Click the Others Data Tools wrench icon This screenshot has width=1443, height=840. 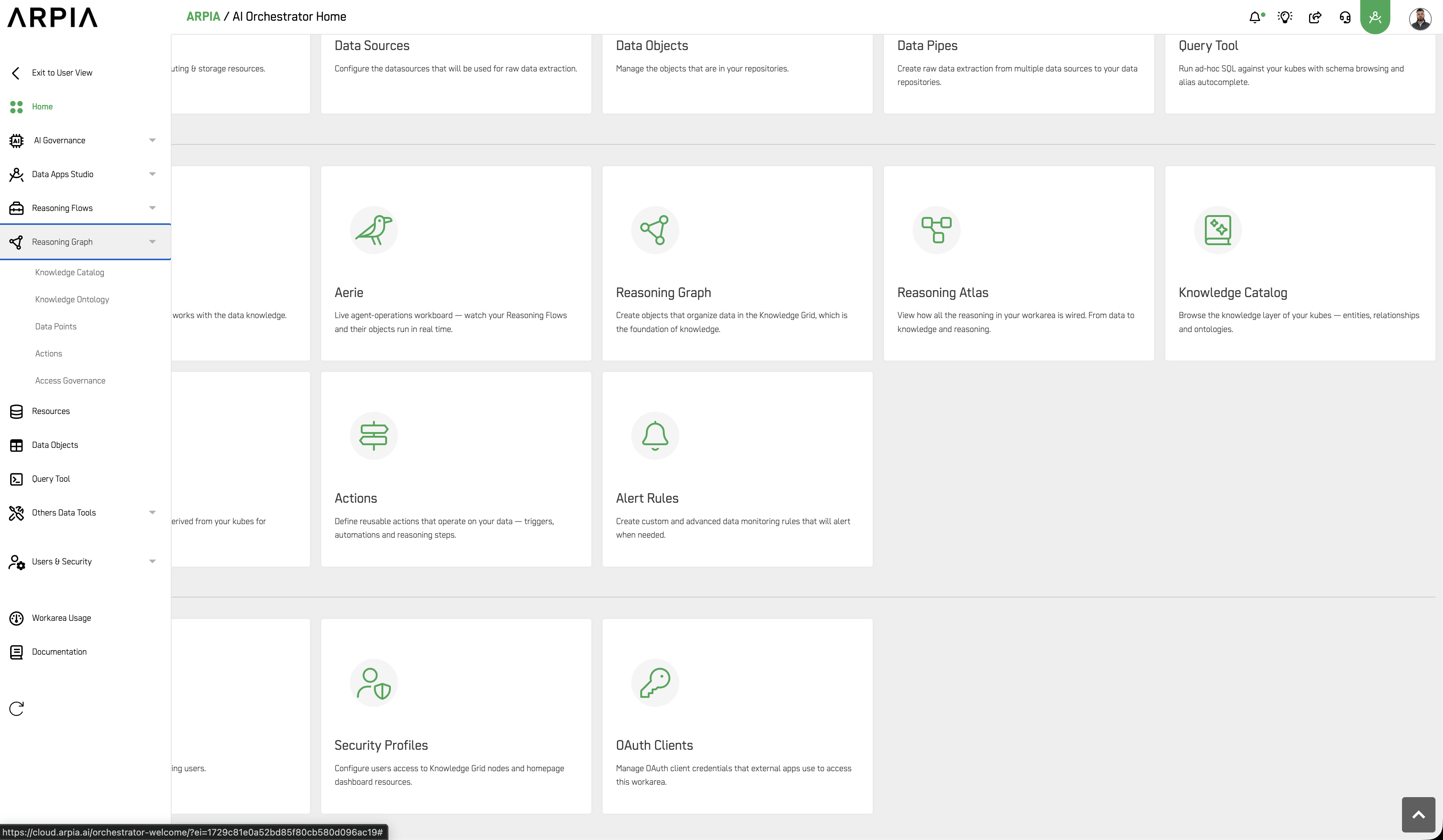(x=17, y=513)
